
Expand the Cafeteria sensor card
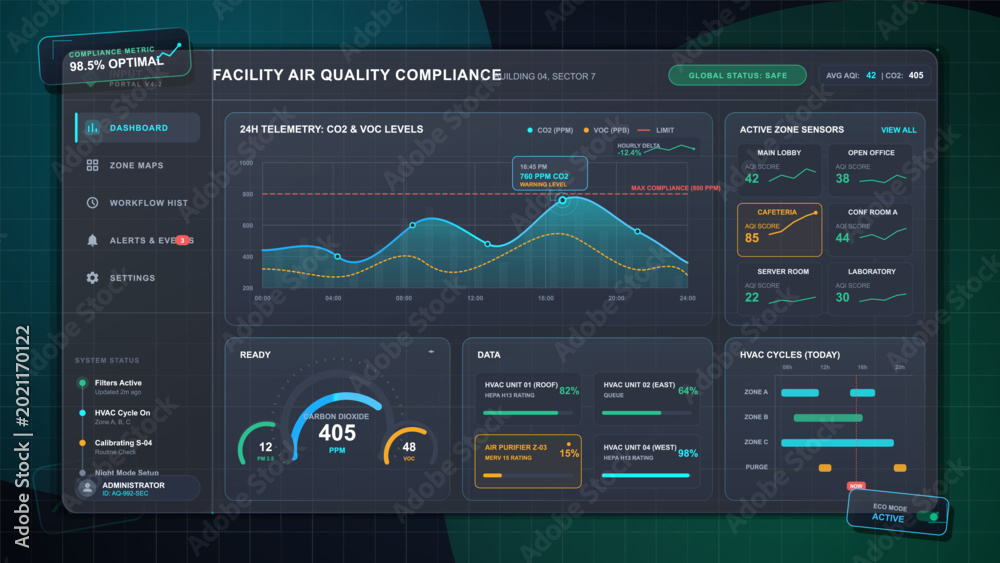779,230
